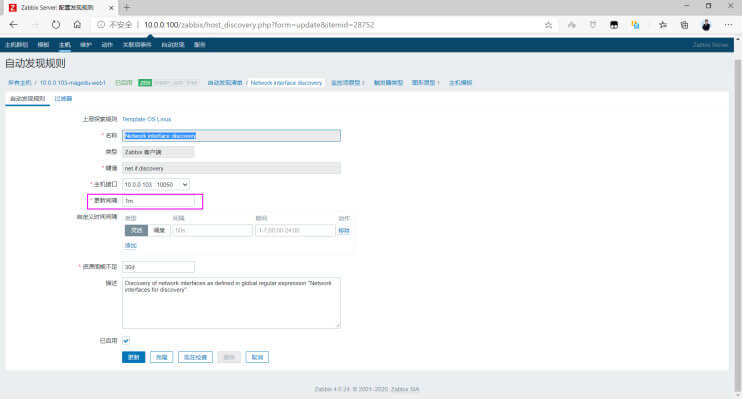Go to the browser home page icon
The width and height of the screenshot is (742, 399).
click(x=77, y=25)
